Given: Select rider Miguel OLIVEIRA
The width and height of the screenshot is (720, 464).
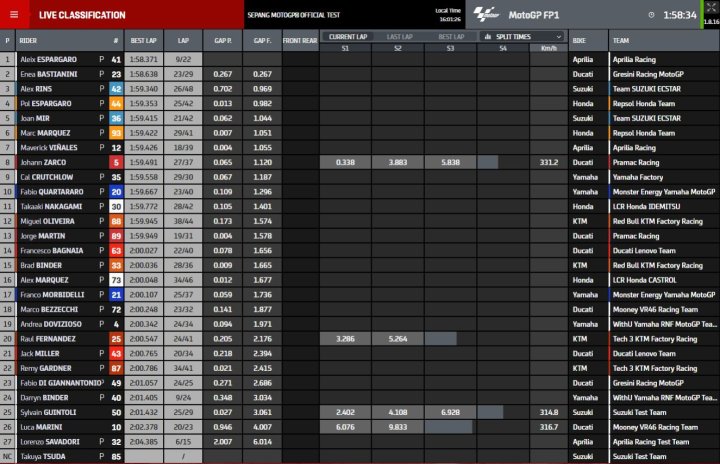Looking at the screenshot, I should point(47,221).
